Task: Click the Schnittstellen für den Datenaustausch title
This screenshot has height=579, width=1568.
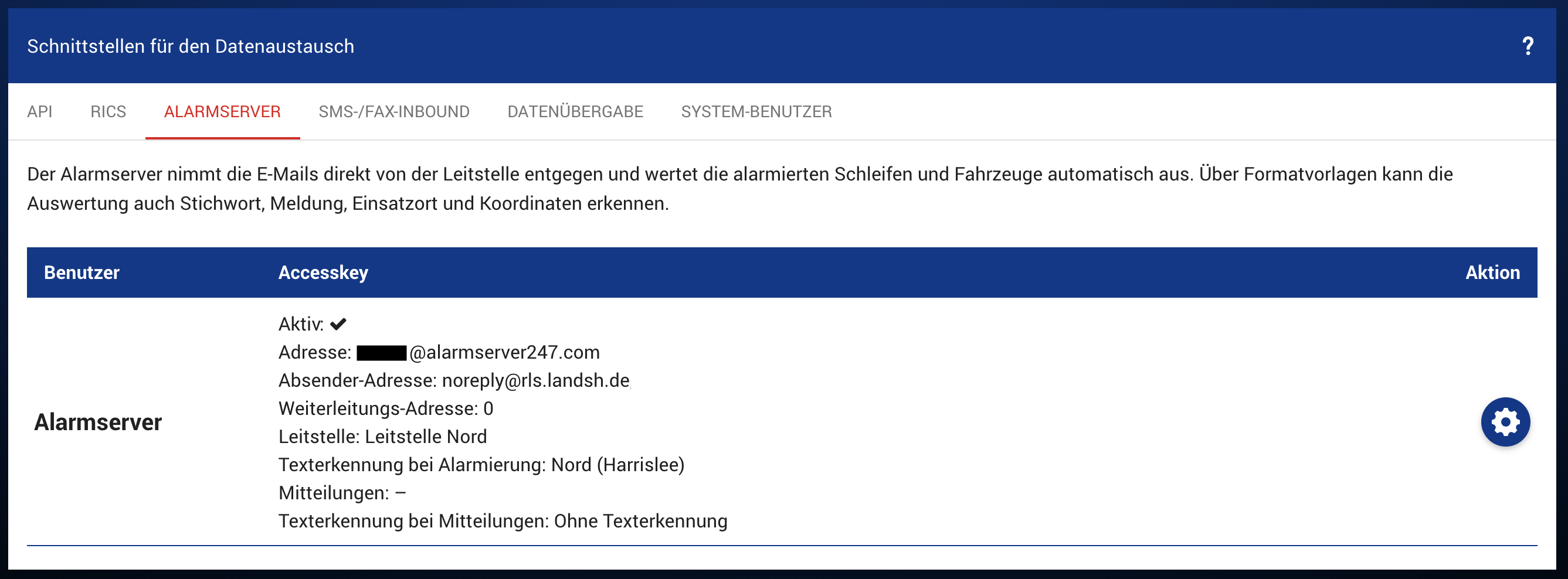Action: pos(191,46)
